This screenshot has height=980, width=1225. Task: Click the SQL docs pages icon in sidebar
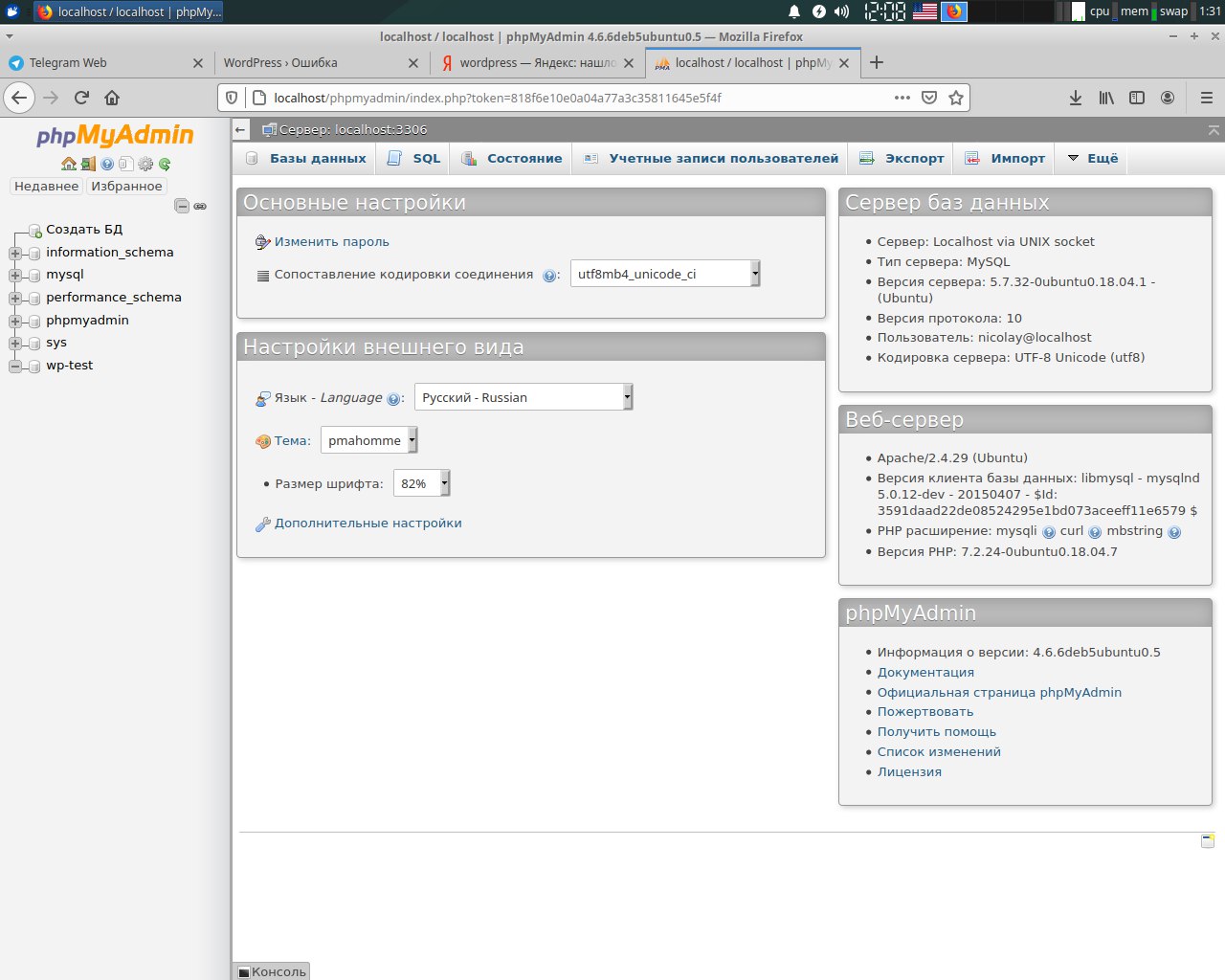tap(126, 164)
